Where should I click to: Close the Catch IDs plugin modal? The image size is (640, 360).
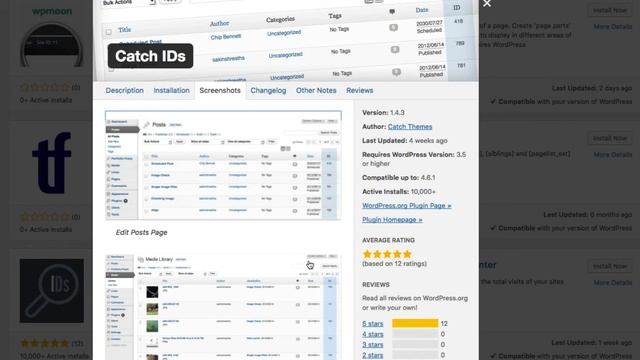(x=487, y=4)
